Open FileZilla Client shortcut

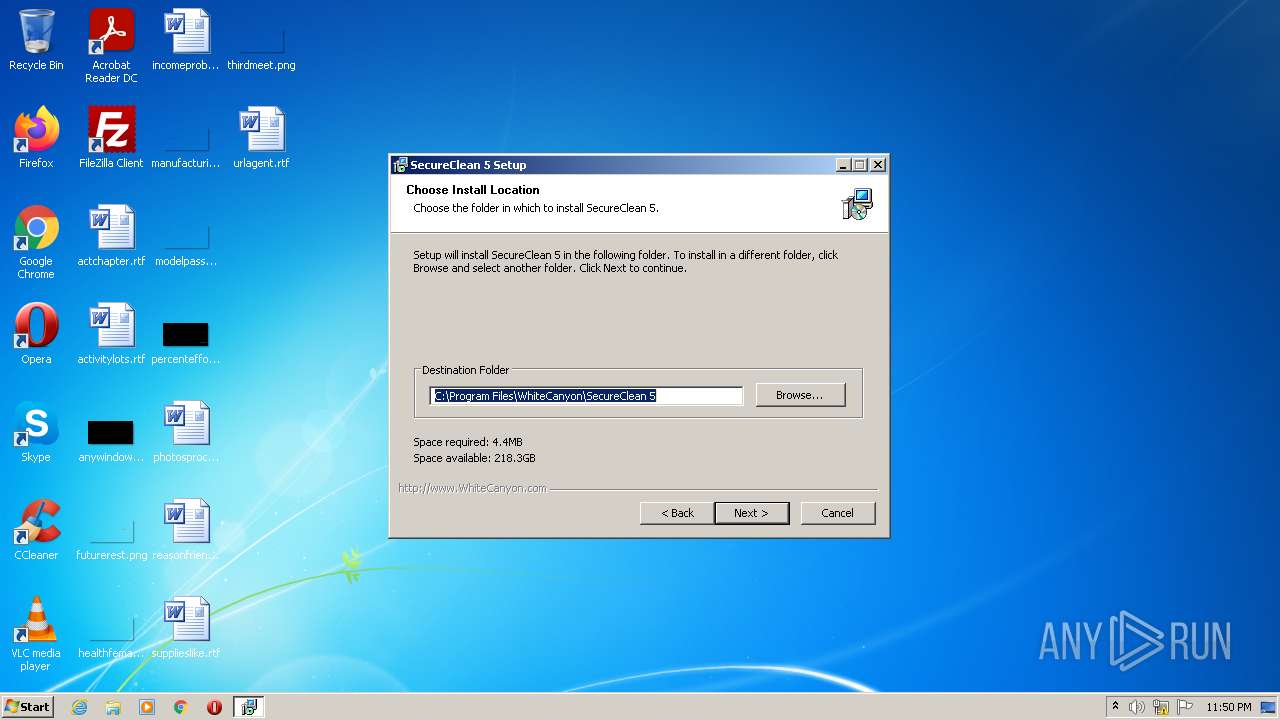(111, 138)
